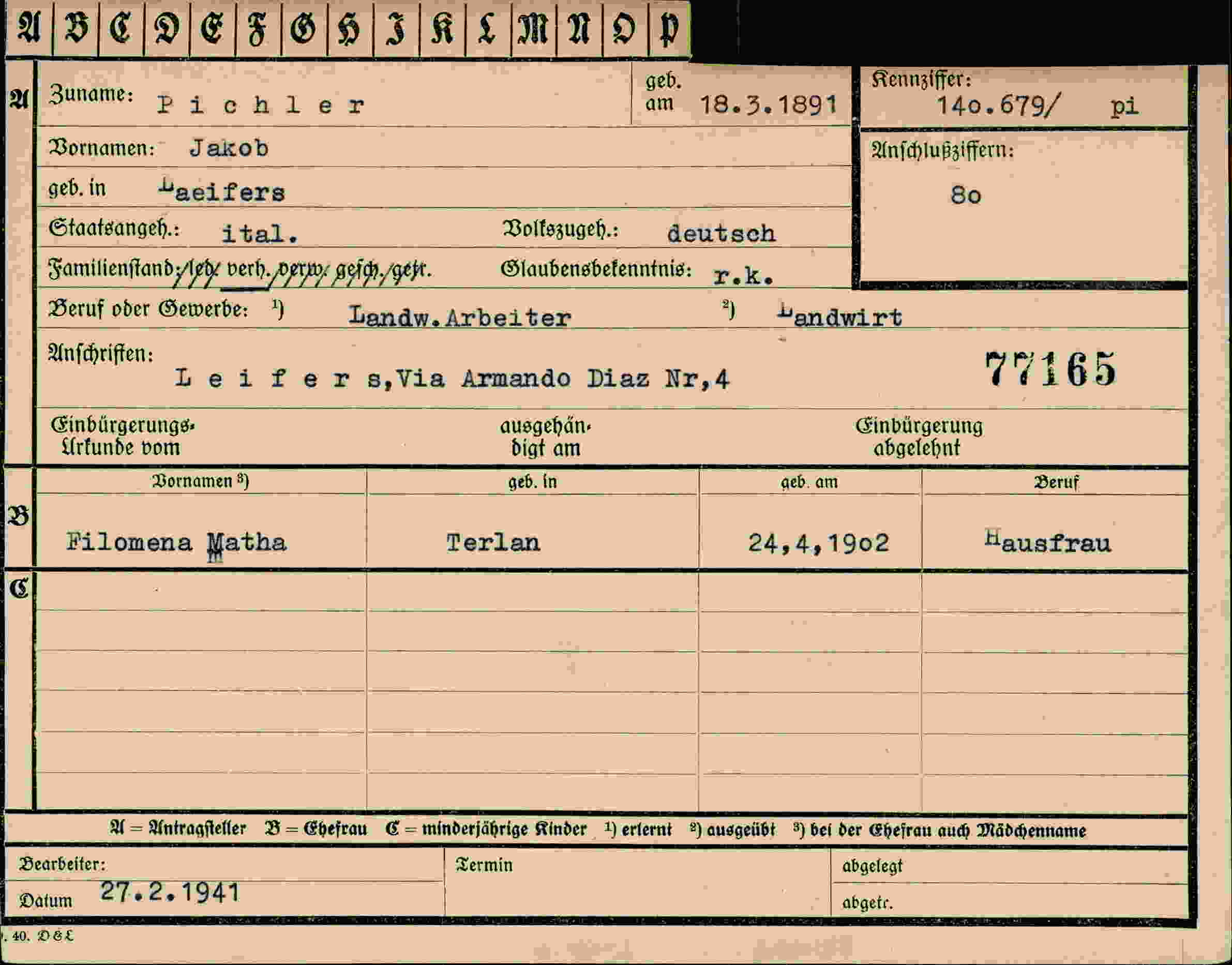Click the wife's occupation 'Hausfrau'

point(1048,542)
